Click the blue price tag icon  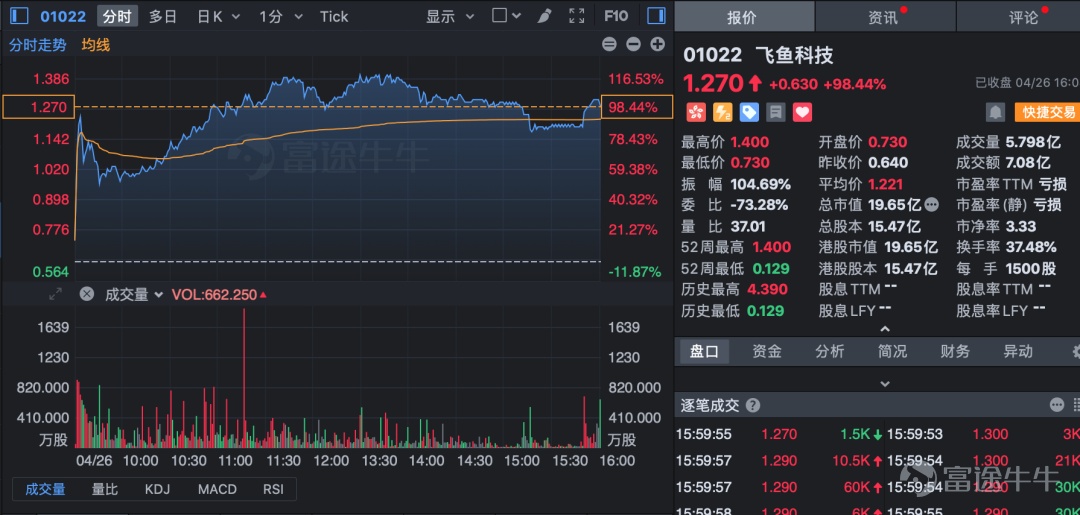749,112
